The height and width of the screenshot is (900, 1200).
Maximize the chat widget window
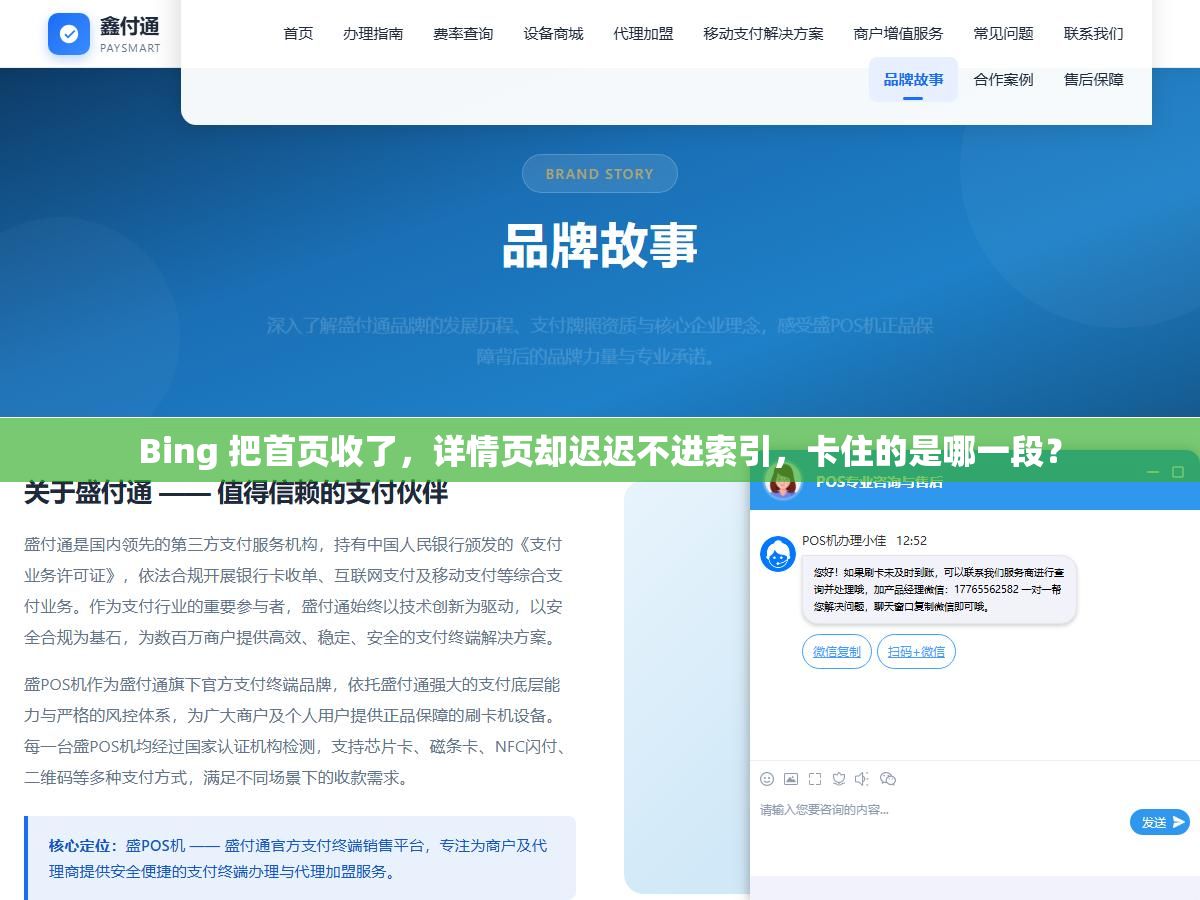pyautogui.click(x=1178, y=472)
